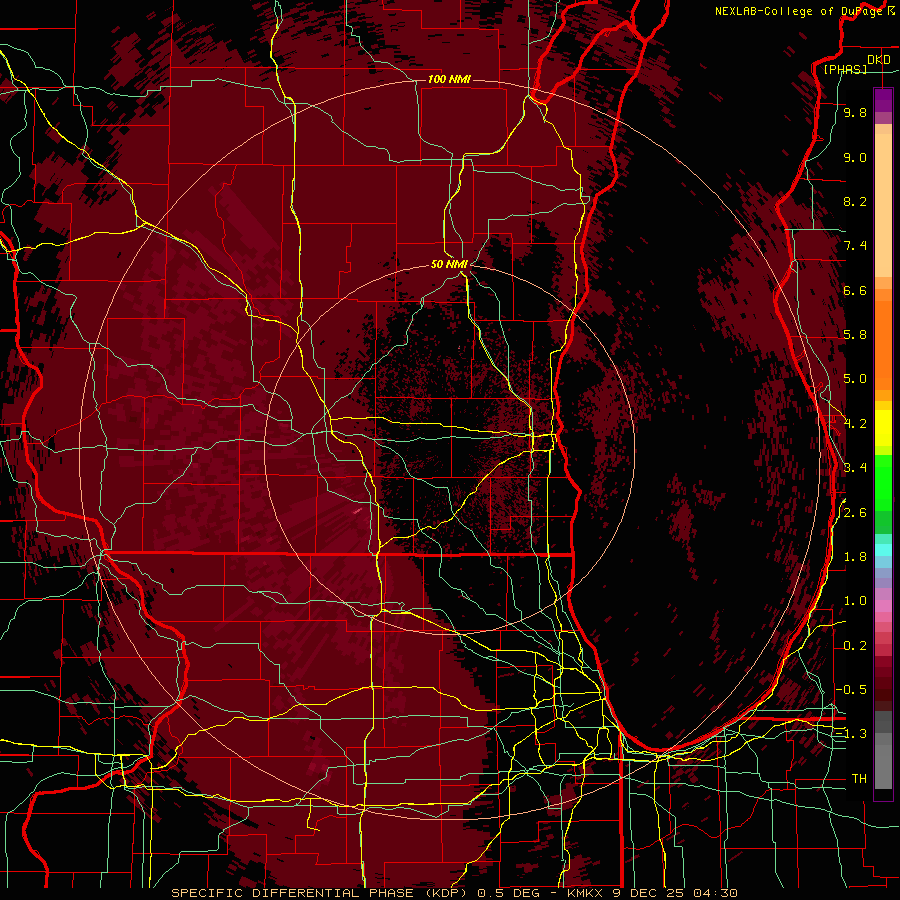The image size is (900, 900).
Task: Click the -1.3 scale value
Action: (x=852, y=734)
